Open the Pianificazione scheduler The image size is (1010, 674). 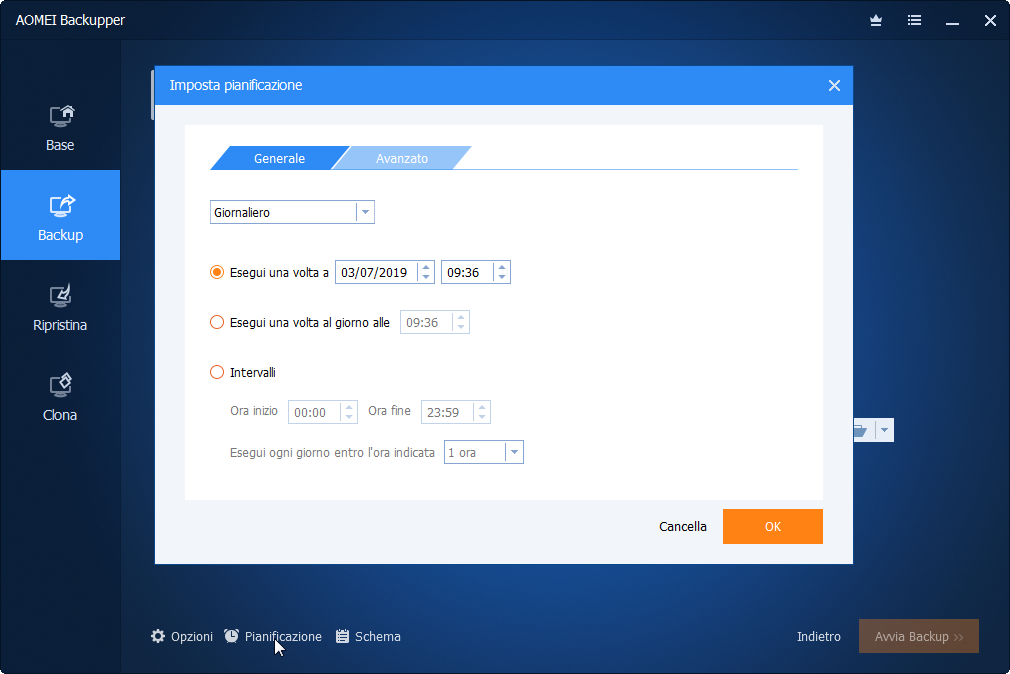click(272, 636)
